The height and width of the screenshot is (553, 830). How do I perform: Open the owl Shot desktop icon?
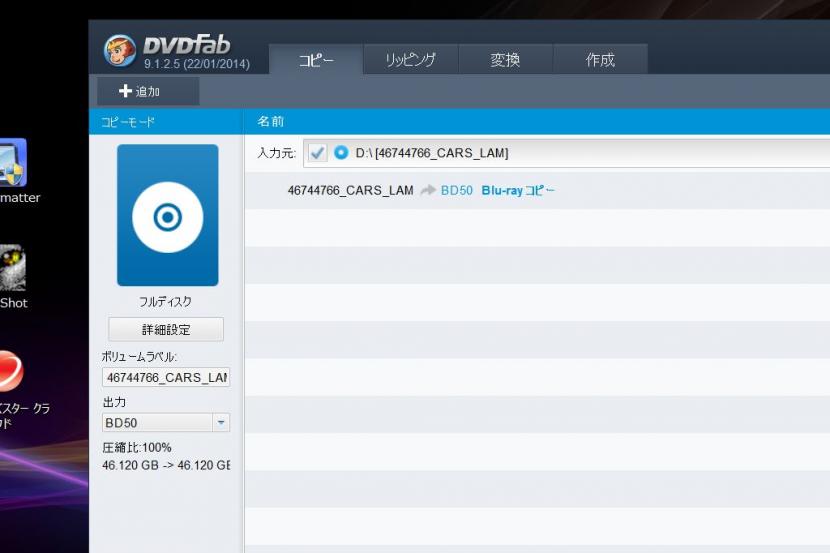coord(12,268)
